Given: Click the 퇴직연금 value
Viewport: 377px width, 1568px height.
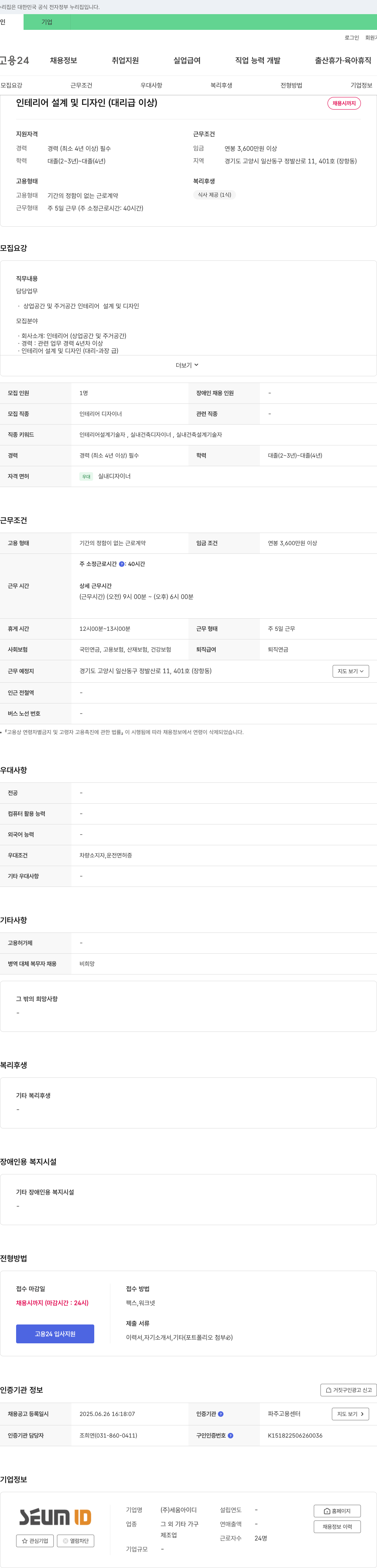Looking at the screenshot, I should [x=278, y=650].
